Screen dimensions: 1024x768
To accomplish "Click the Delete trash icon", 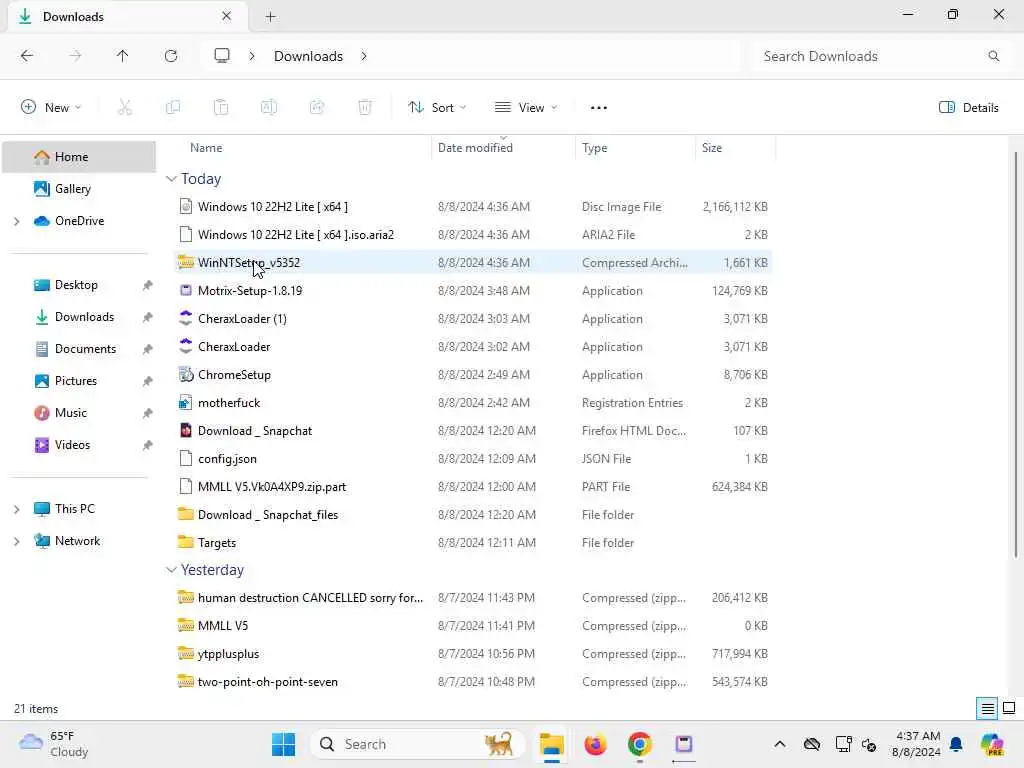I will pos(365,108).
